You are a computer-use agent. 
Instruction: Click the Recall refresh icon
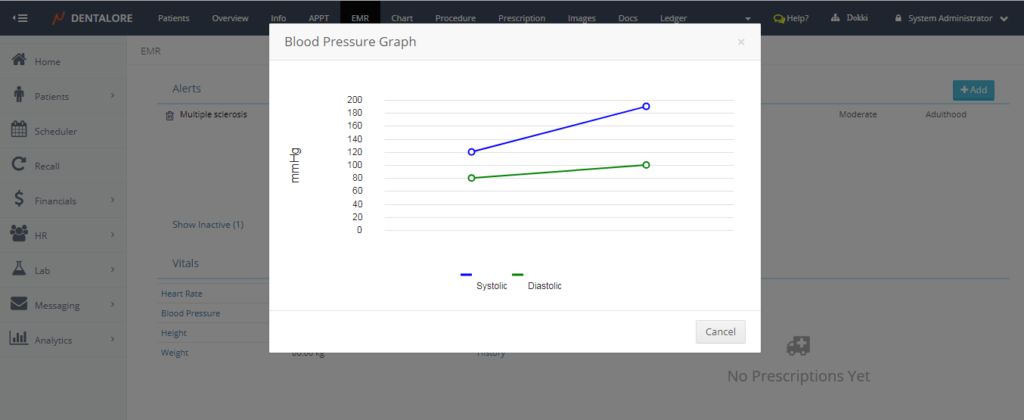click(18, 165)
